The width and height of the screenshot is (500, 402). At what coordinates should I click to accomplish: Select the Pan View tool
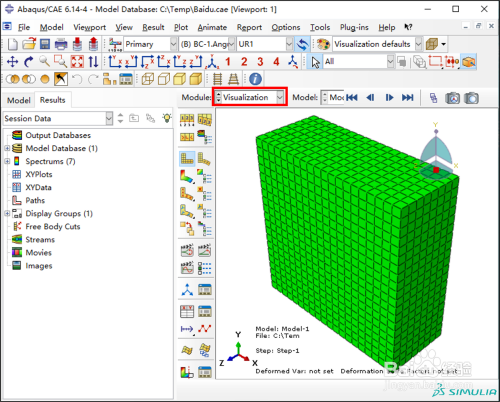tap(13, 62)
